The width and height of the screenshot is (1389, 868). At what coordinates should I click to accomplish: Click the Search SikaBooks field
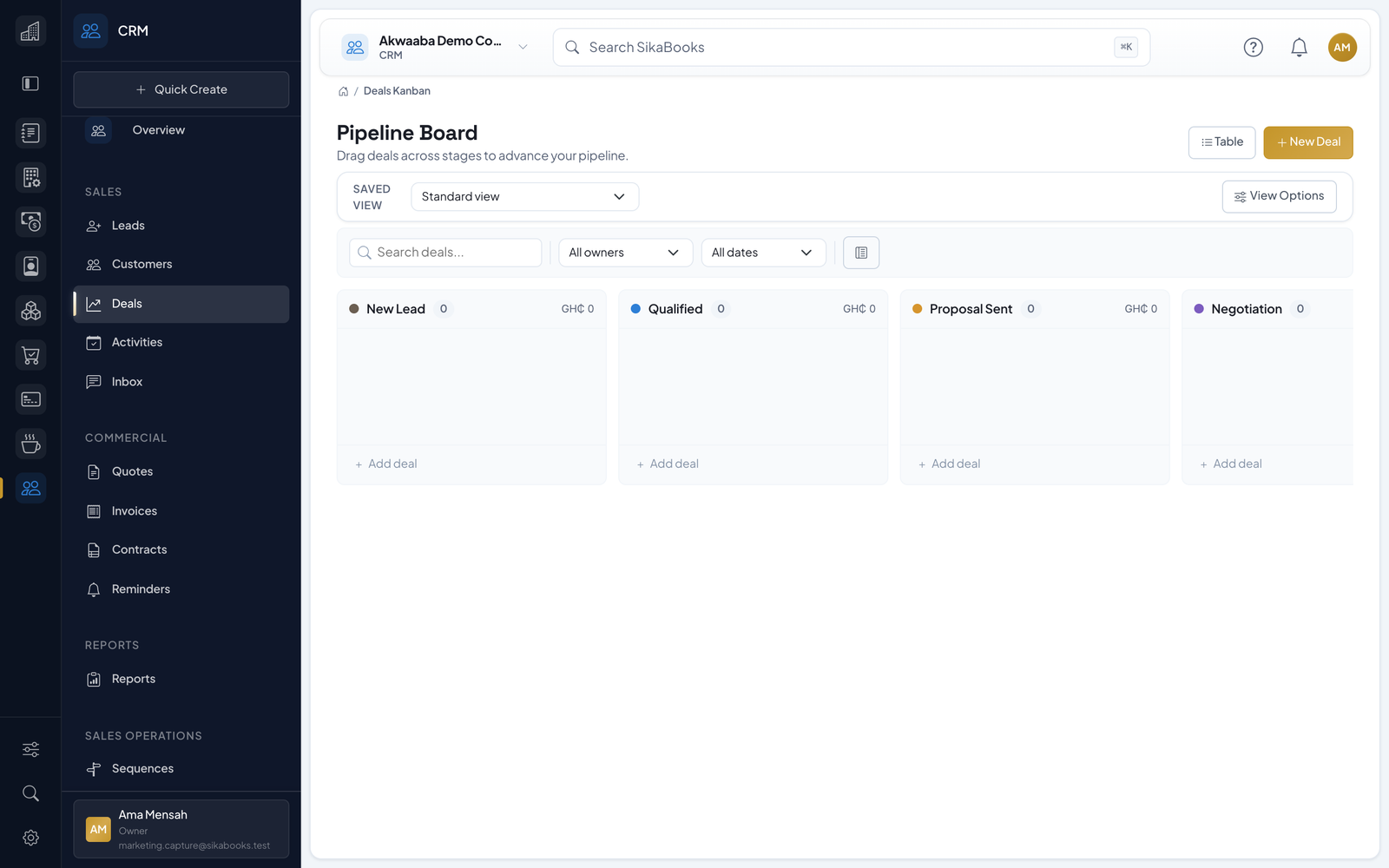tap(852, 48)
